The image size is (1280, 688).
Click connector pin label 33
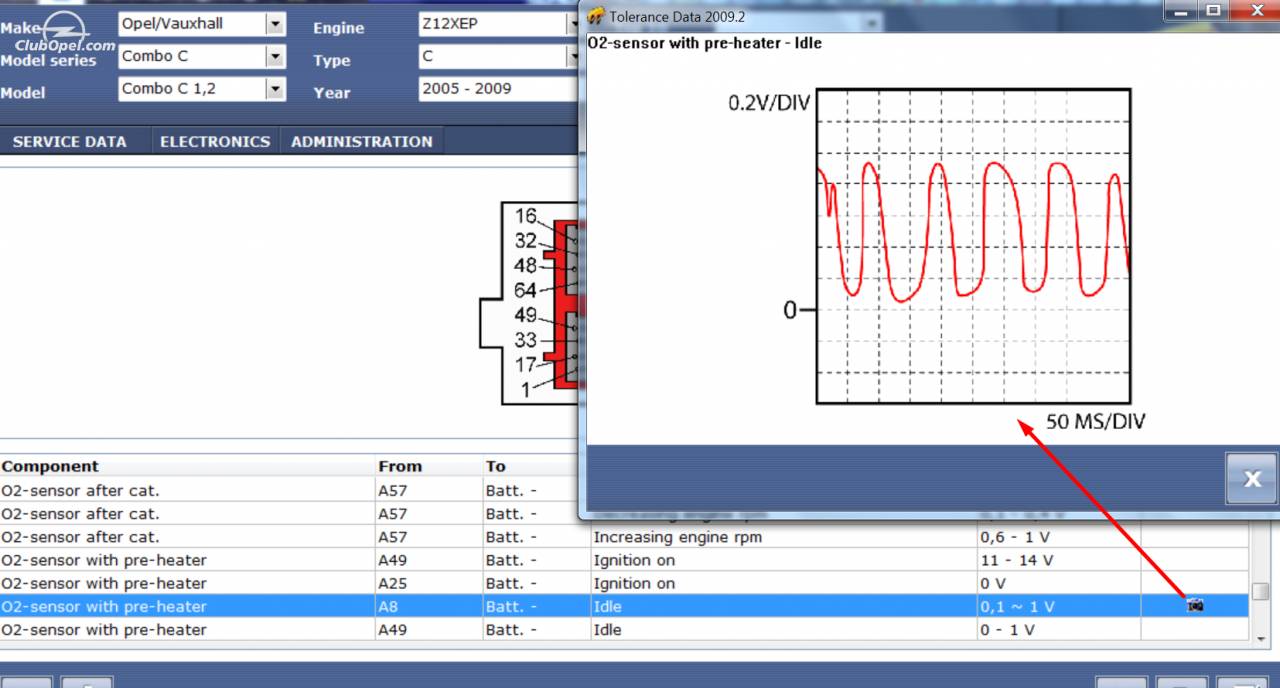526,340
